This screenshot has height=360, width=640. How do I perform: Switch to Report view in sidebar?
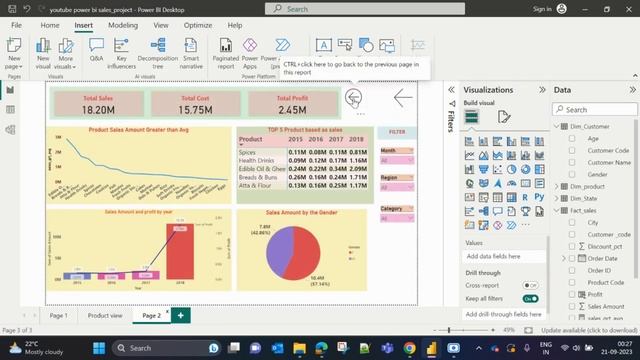(10, 90)
